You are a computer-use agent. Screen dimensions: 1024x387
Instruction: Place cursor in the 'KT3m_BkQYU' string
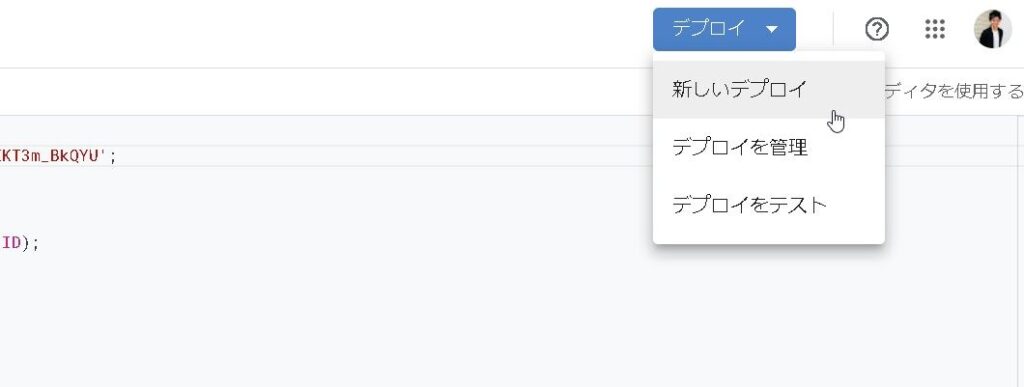(52, 156)
